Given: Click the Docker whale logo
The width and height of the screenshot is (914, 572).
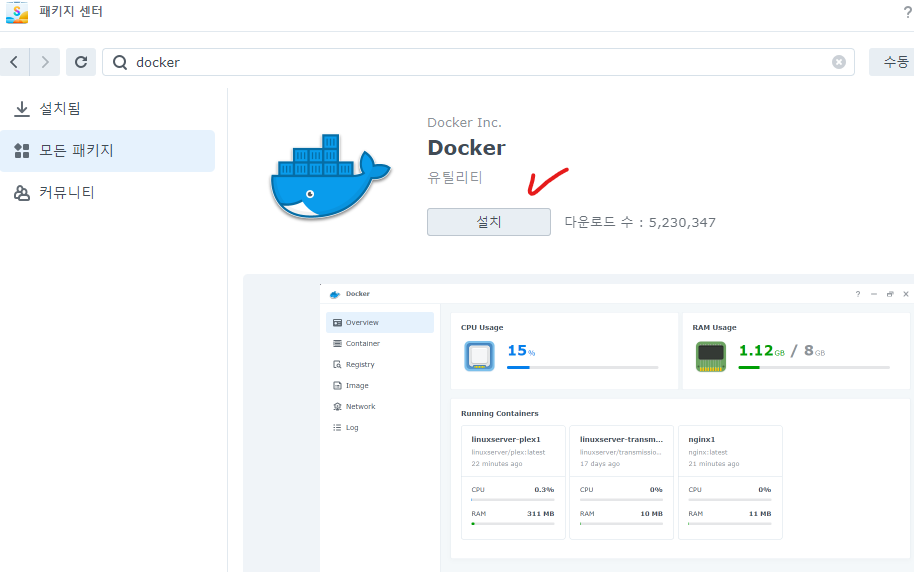Looking at the screenshot, I should click(x=330, y=177).
